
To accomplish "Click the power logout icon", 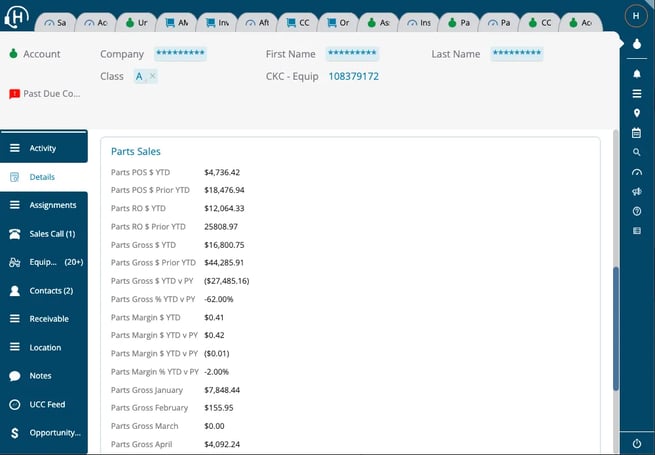I will coord(637,443).
